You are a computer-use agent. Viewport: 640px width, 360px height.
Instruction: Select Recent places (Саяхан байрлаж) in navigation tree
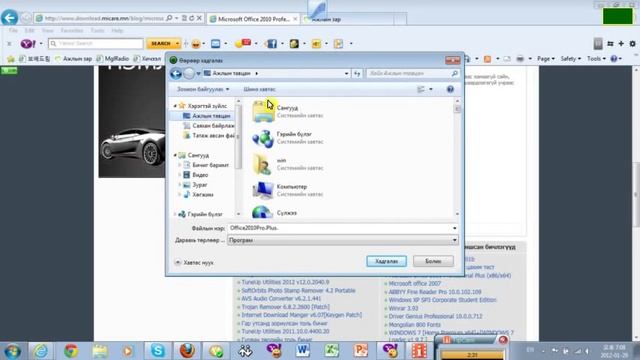click(x=208, y=126)
